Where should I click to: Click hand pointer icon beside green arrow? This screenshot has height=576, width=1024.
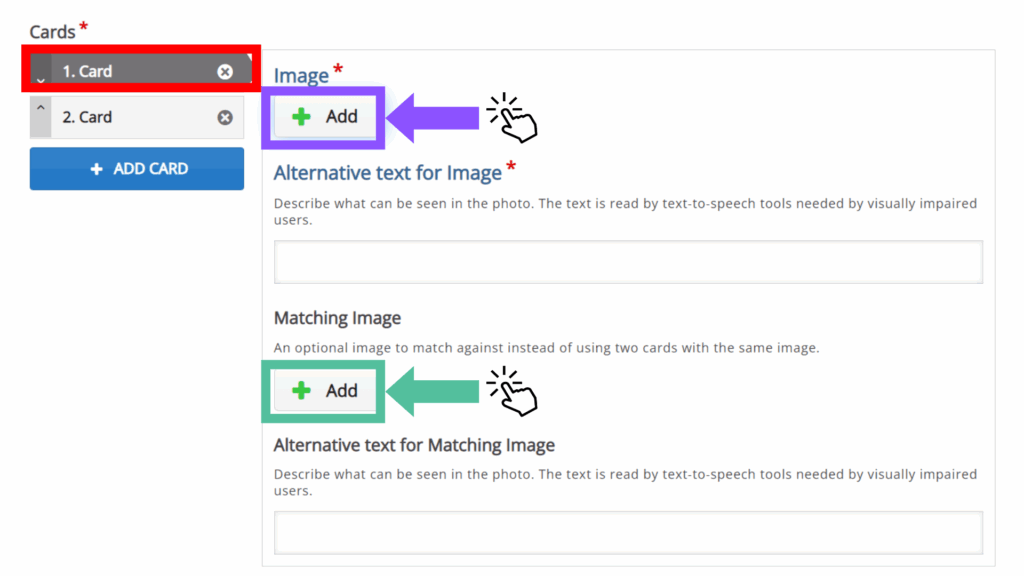514,391
